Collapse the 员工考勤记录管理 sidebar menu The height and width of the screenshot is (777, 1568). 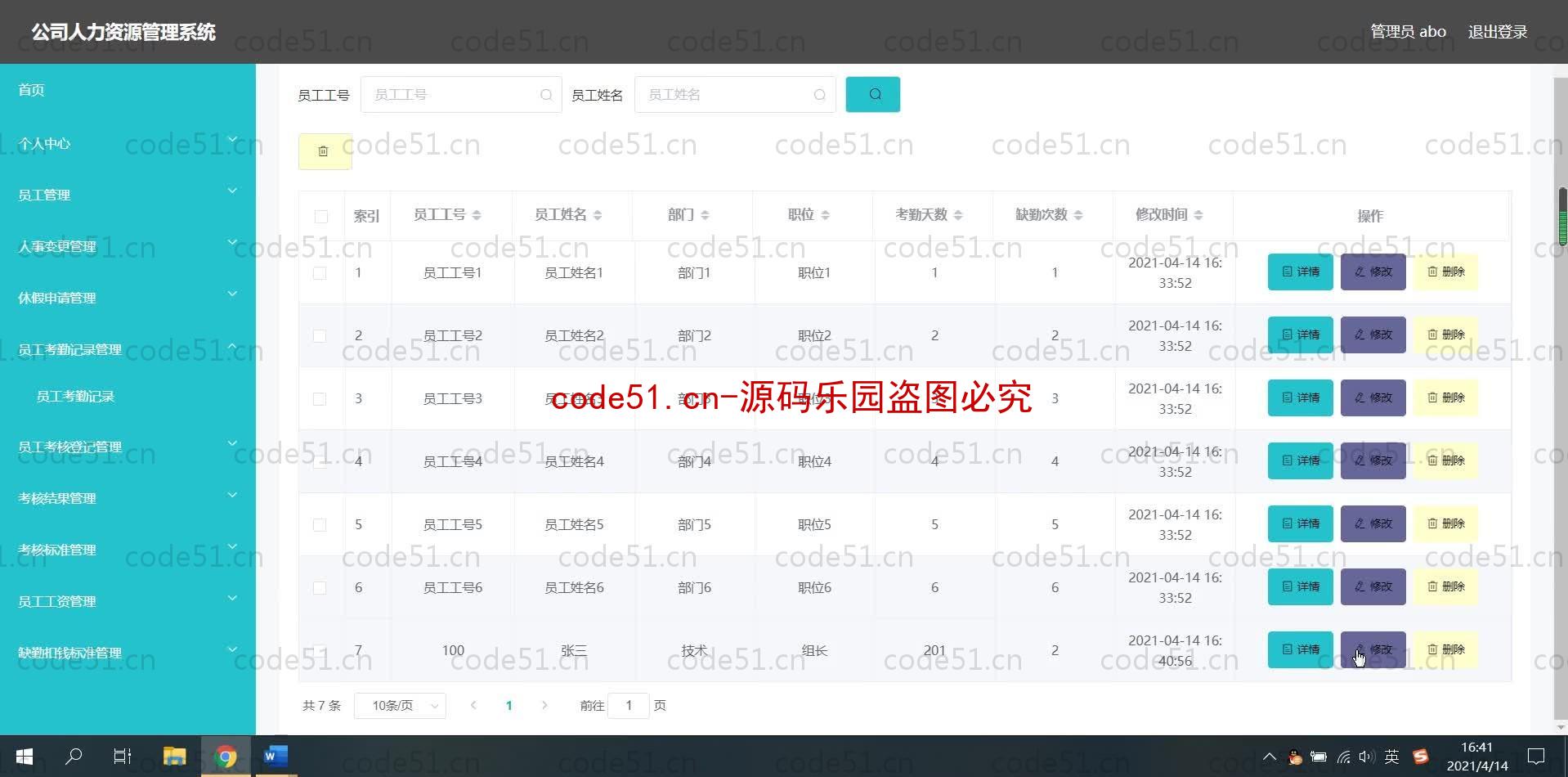click(x=128, y=349)
